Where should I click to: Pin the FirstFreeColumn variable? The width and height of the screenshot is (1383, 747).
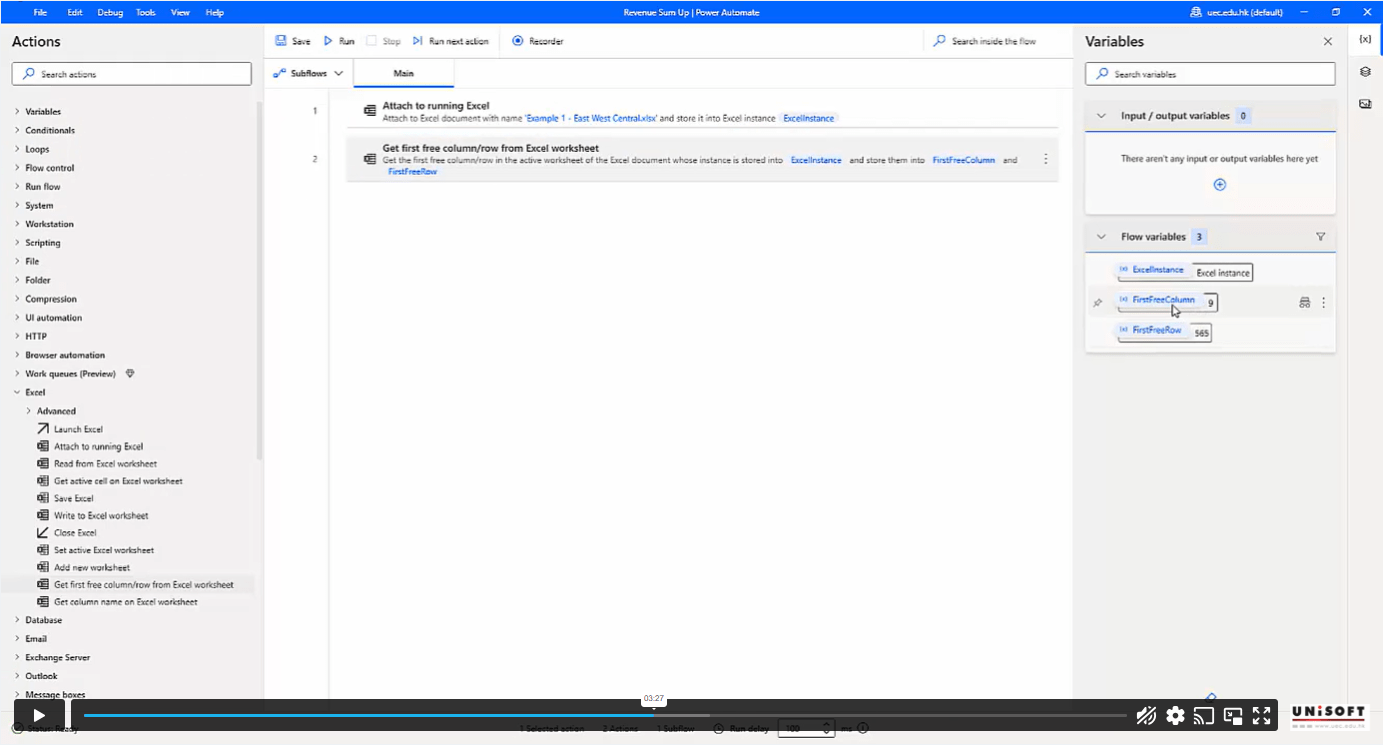1097,302
